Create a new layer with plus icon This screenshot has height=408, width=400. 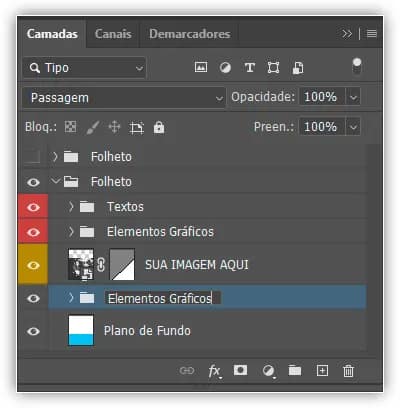click(x=322, y=370)
